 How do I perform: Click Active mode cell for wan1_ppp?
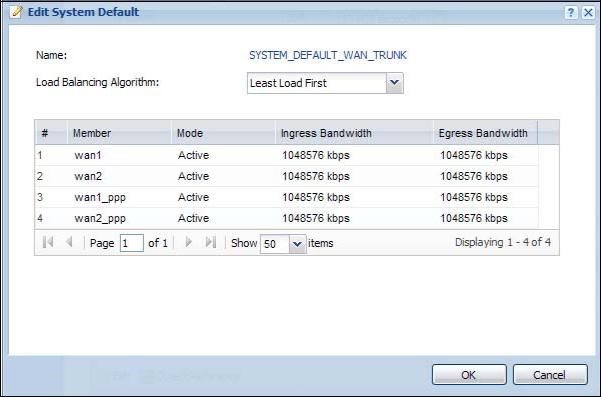click(223, 197)
